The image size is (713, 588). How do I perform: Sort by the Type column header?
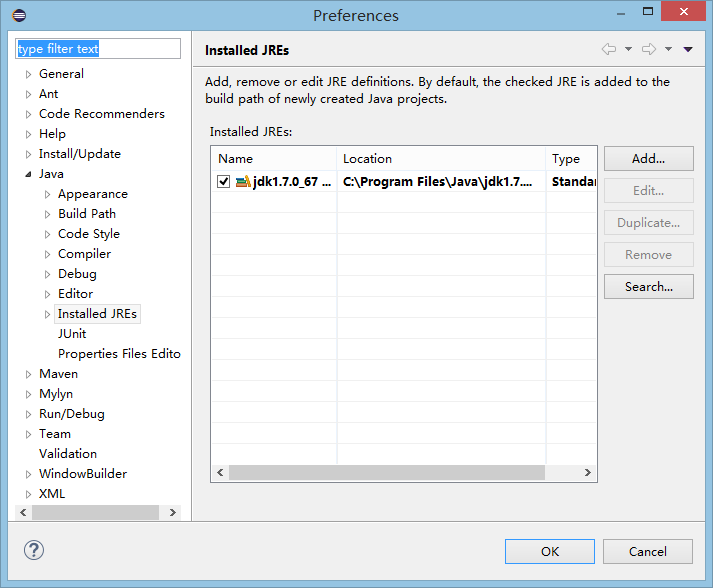[571, 158]
